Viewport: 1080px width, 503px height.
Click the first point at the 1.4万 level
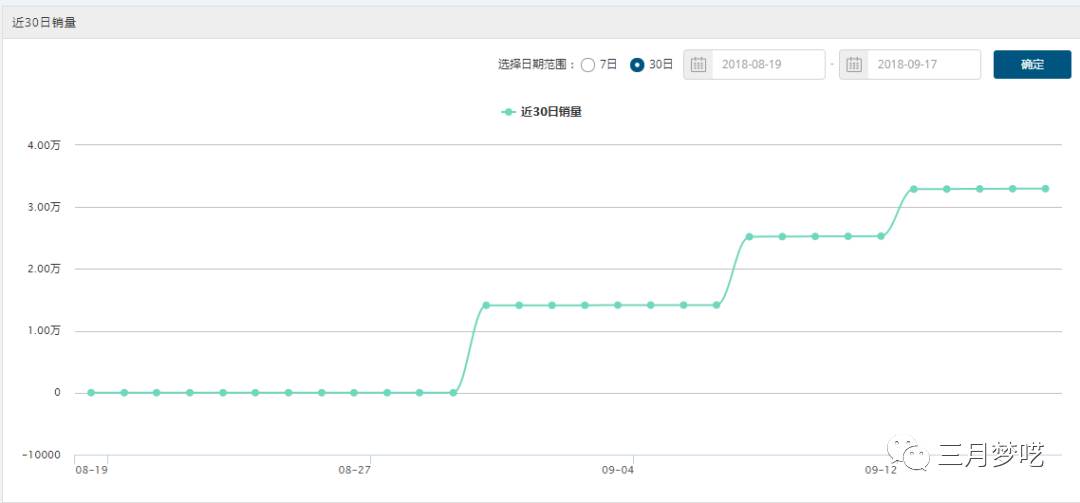coord(486,305)
